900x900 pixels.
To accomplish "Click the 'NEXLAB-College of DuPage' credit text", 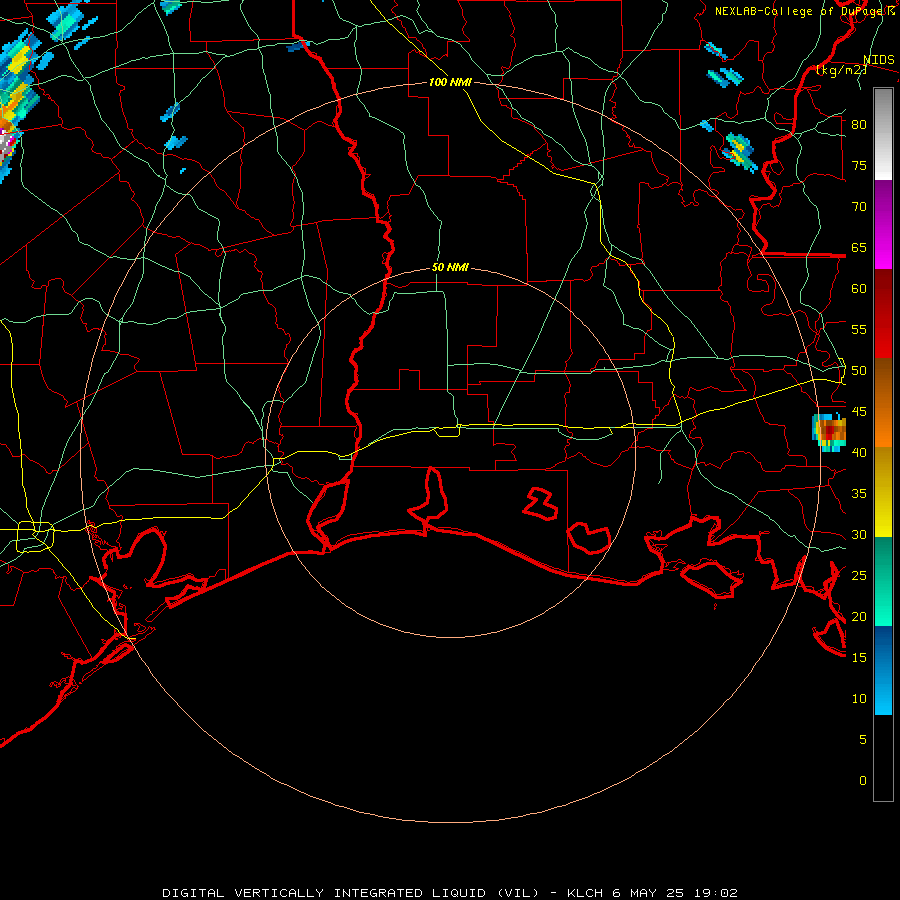I will click(801, 11).
